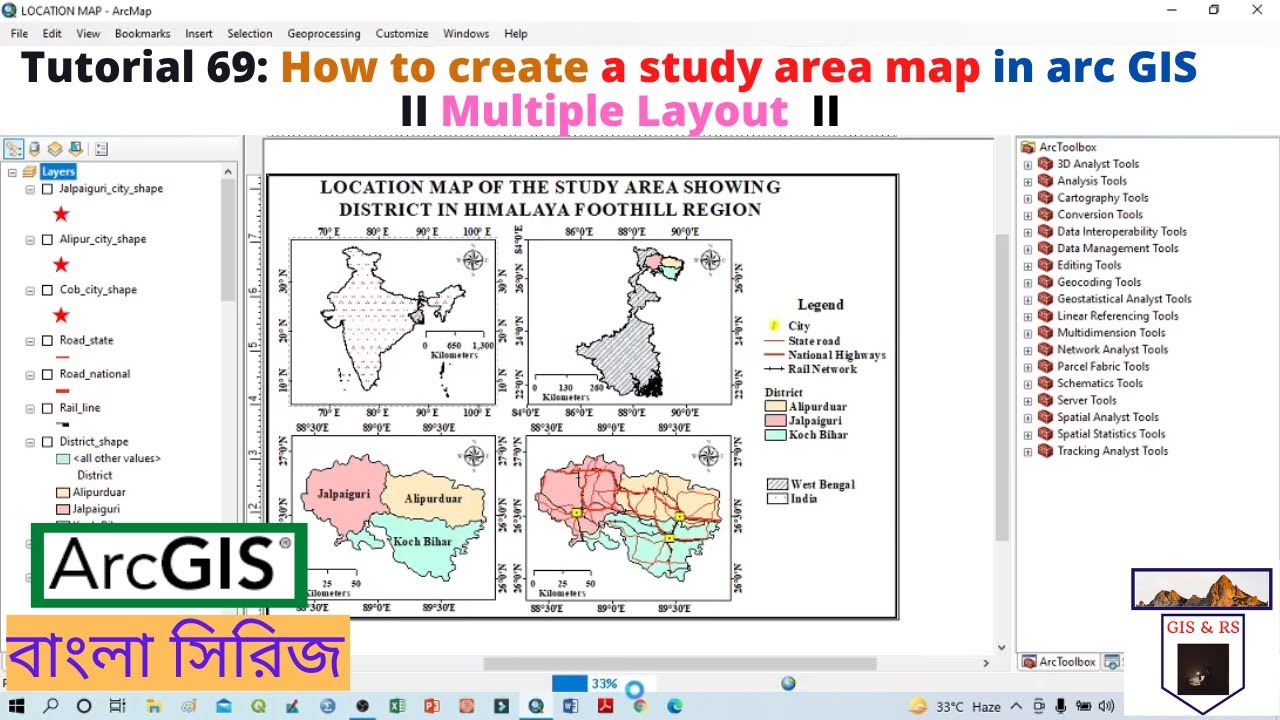The height and width of the screenshot is (720, 1280).
Task: Open the Geoprocessing menu
Action: (x=324, y=33)
